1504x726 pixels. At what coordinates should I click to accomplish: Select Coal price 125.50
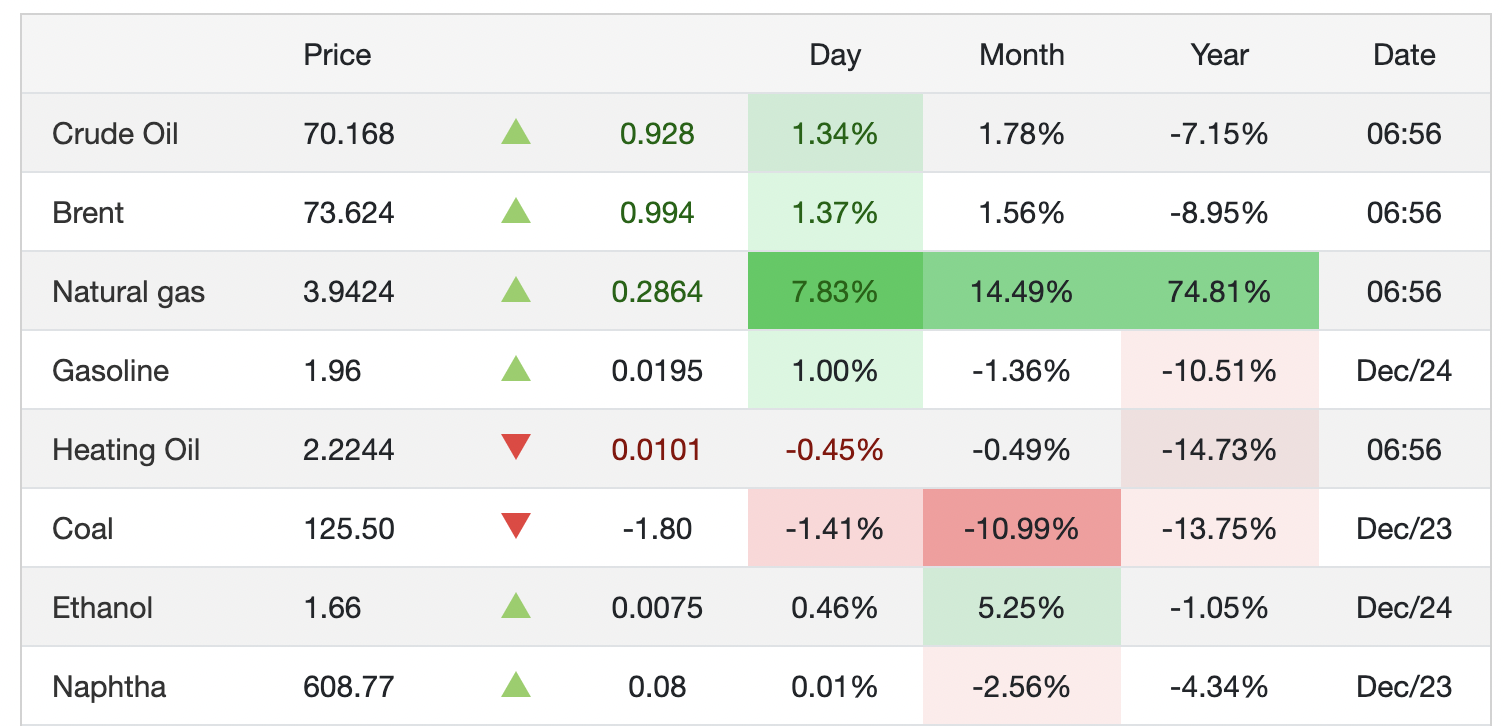[x=349, y=529]
